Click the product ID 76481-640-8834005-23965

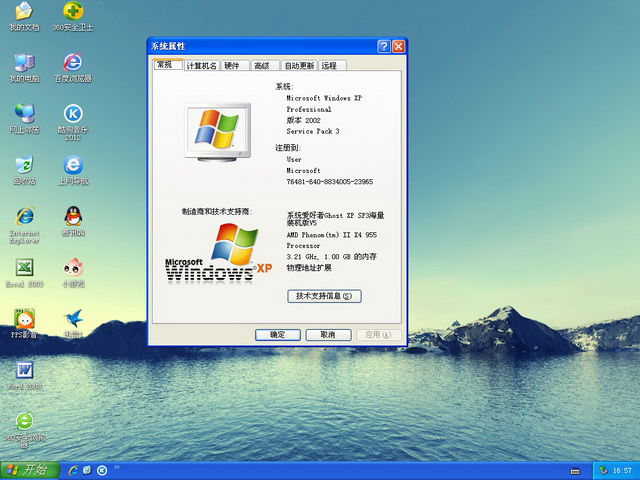pyautogui.click(x=329, y=182)
